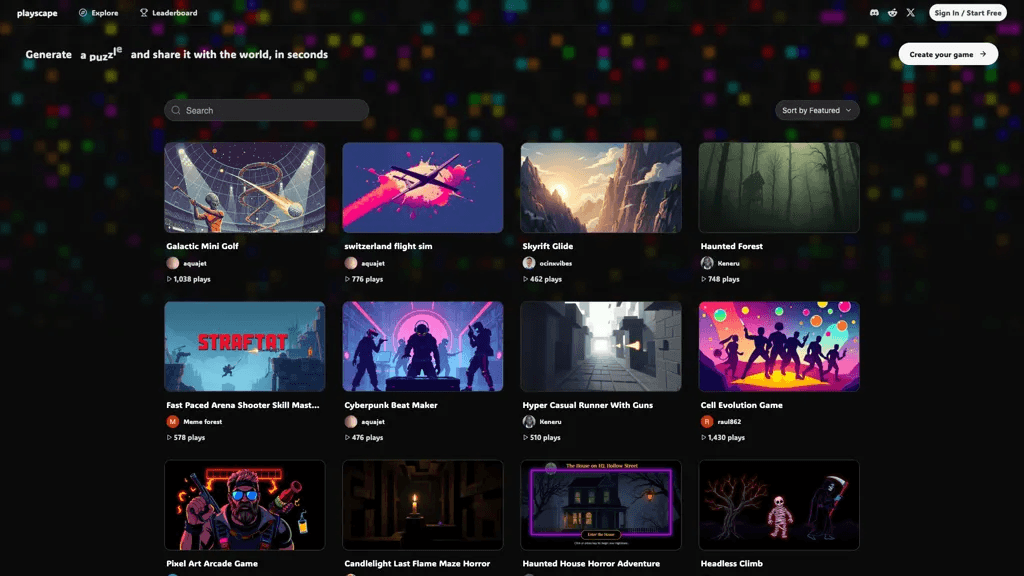This screenshot has height=576, width=1024.
Task: Open the X social icon
Action: [x=910, y=12]
